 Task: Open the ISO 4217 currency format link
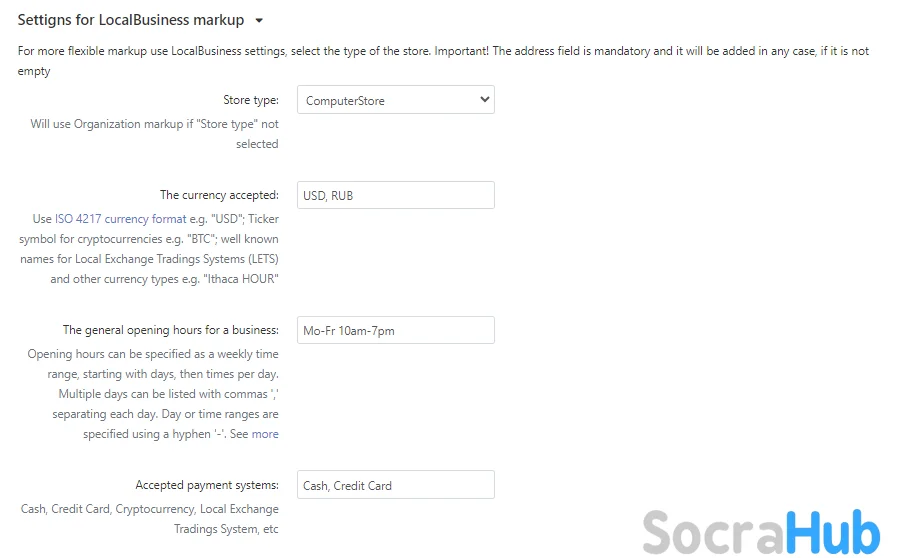[120, 219]
